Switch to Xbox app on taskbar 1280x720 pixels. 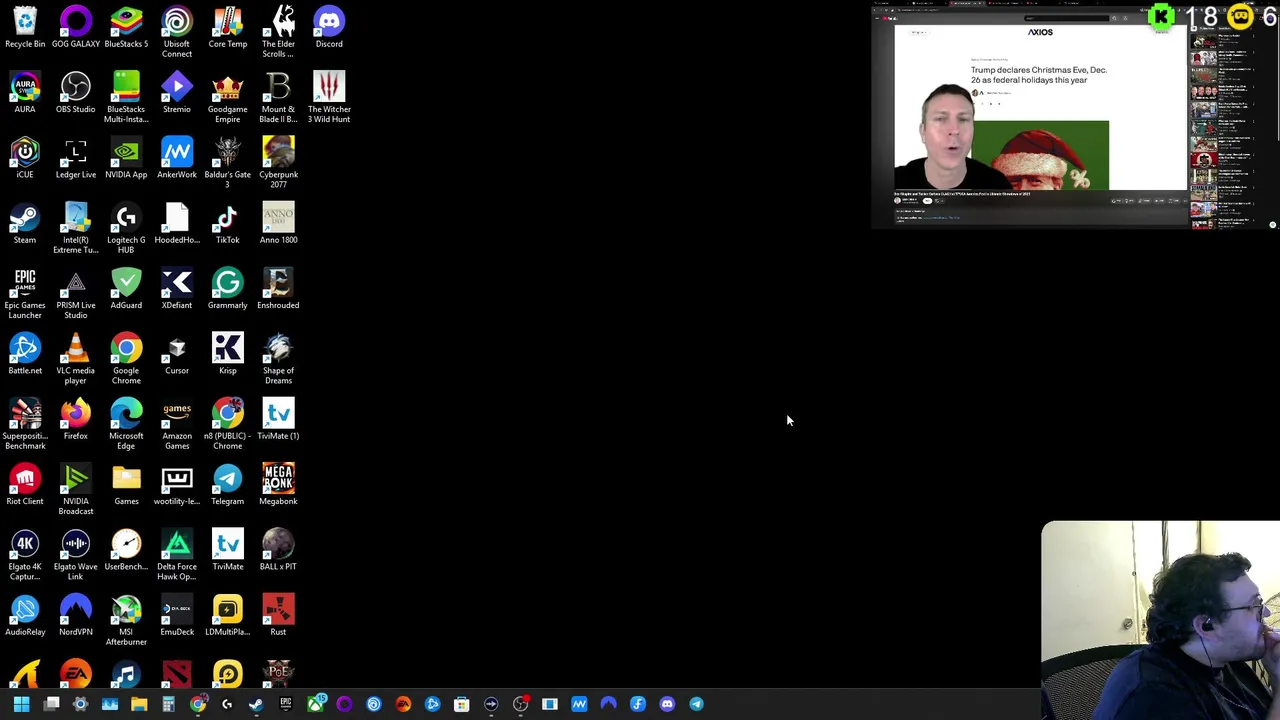click(x=315, y=704)
